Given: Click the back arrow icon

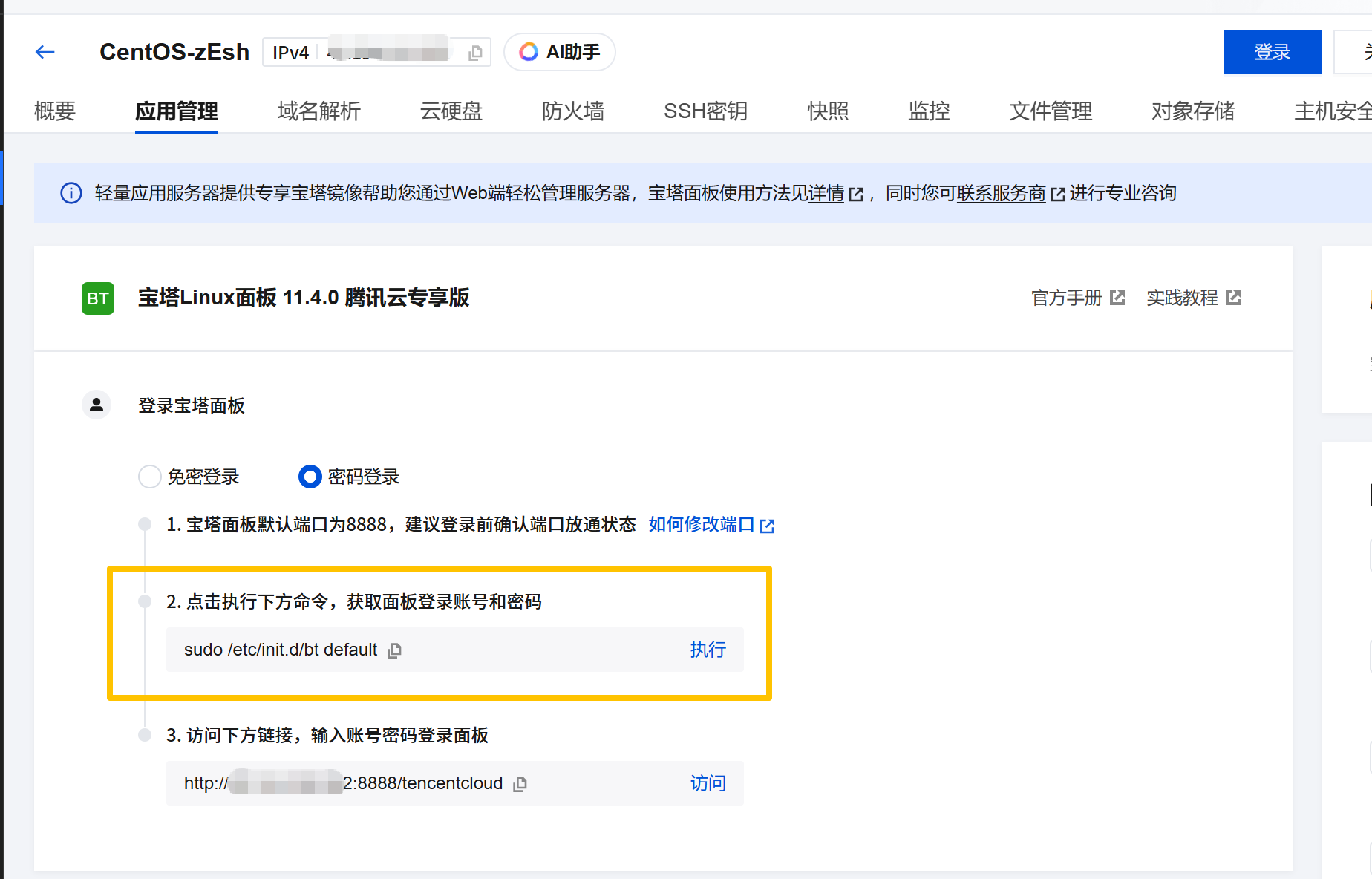Looking at the screenshot, I should coord(45,52).
